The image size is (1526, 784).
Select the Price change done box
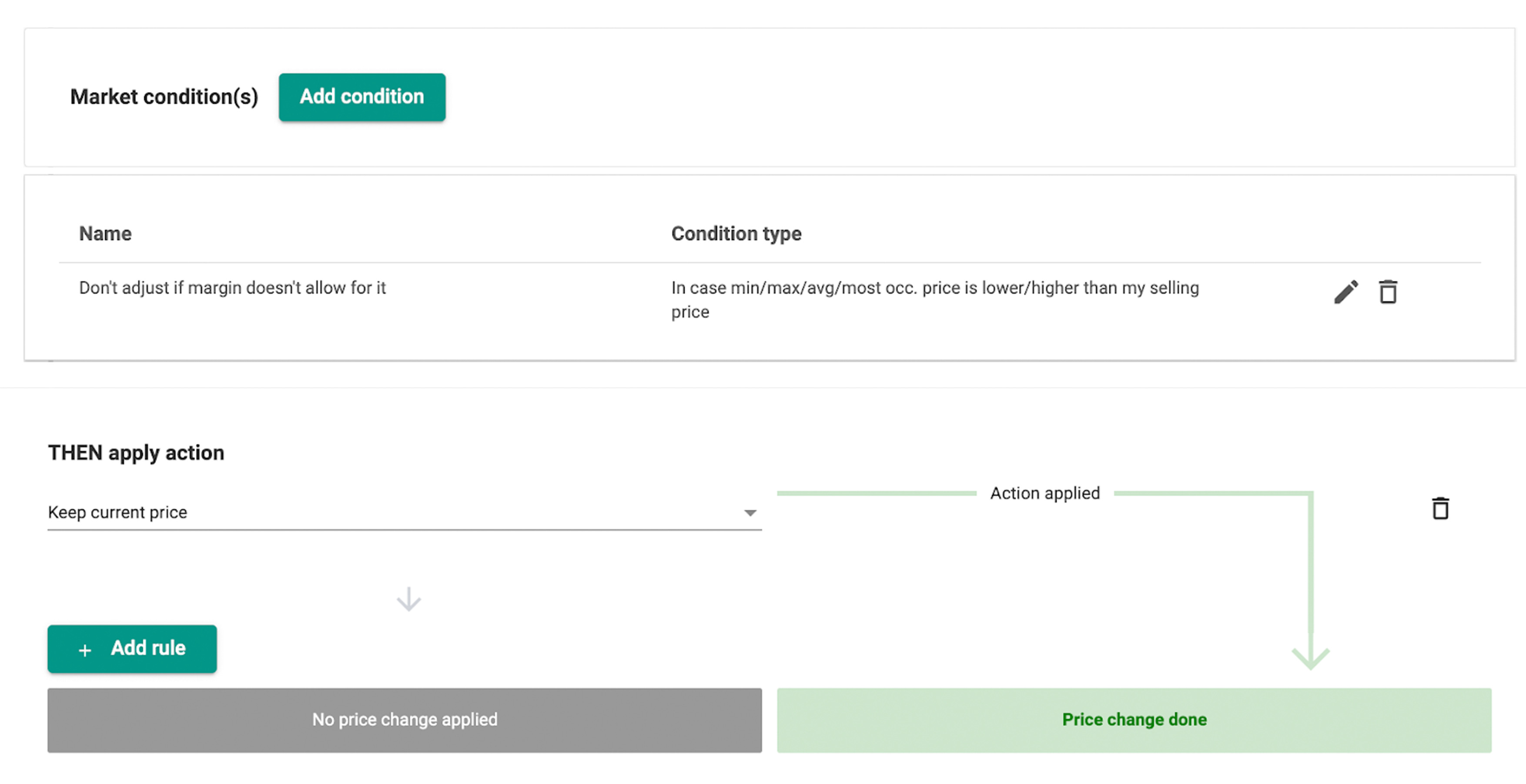pos(1134,720)
